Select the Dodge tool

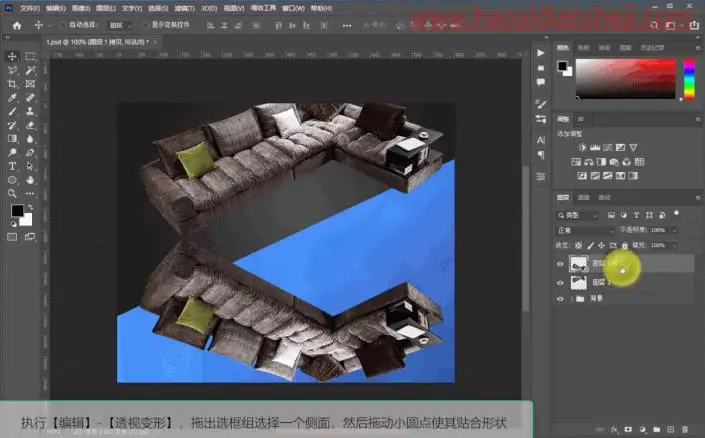12,152
